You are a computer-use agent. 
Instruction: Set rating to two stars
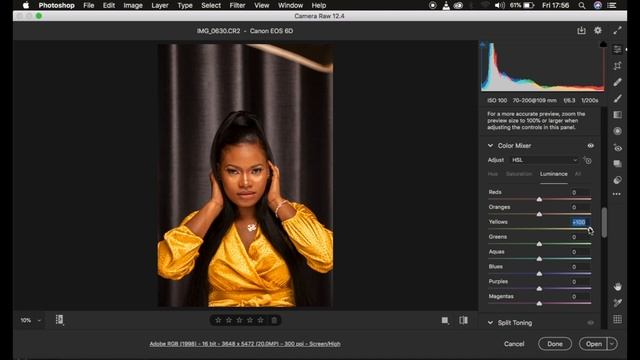click(x=229, y=320)
